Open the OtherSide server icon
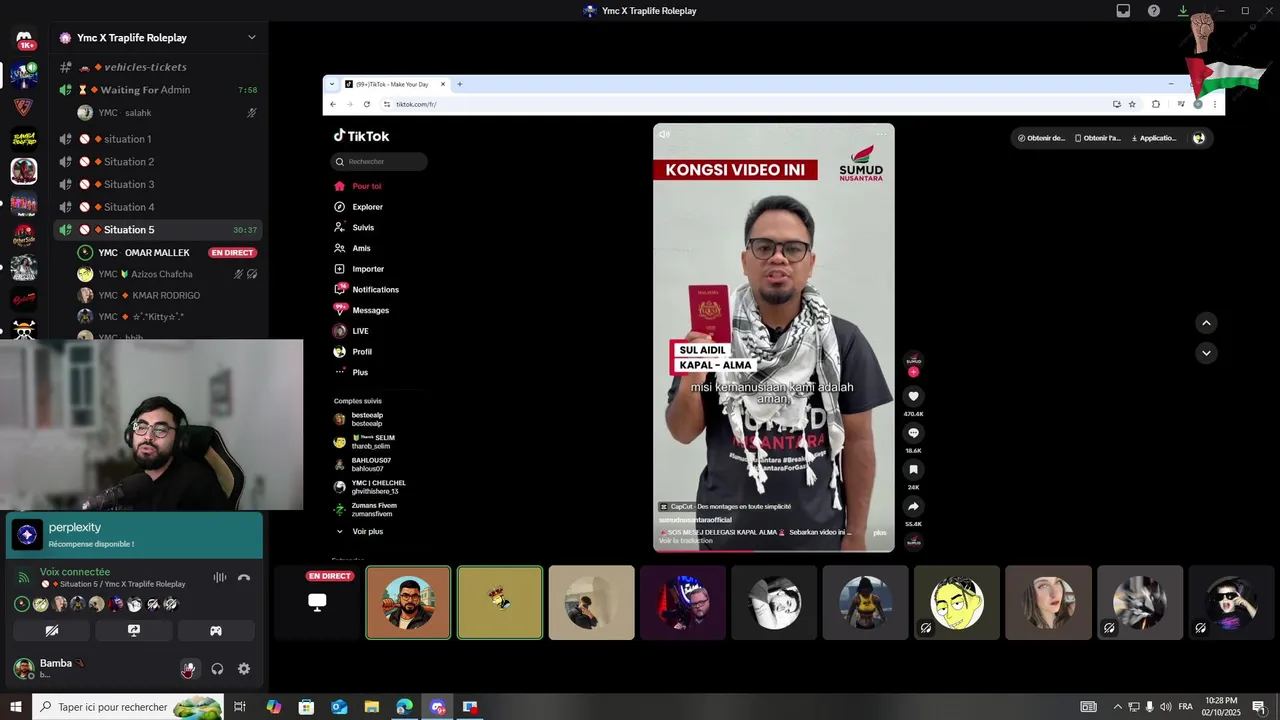 24,236
